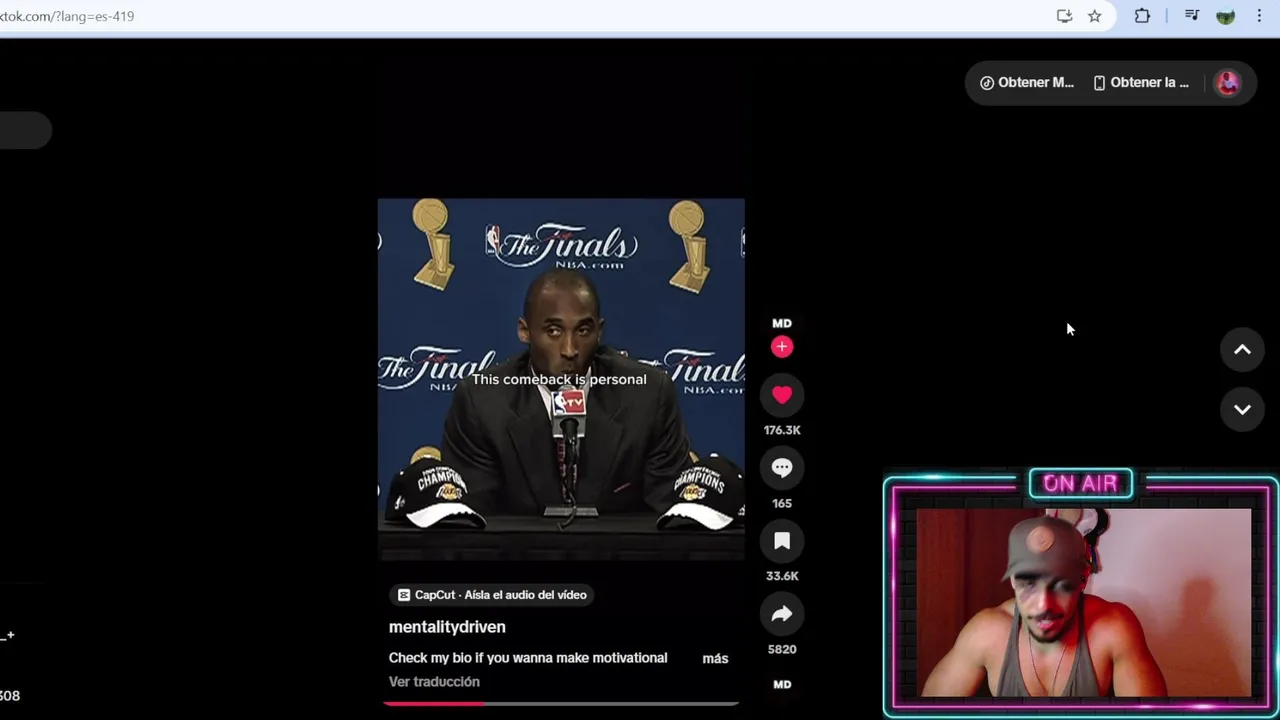Open the MD creator avatar above plus
Image resolution: width=1280 pixels, height=720 pixels.
pos(782,323)
